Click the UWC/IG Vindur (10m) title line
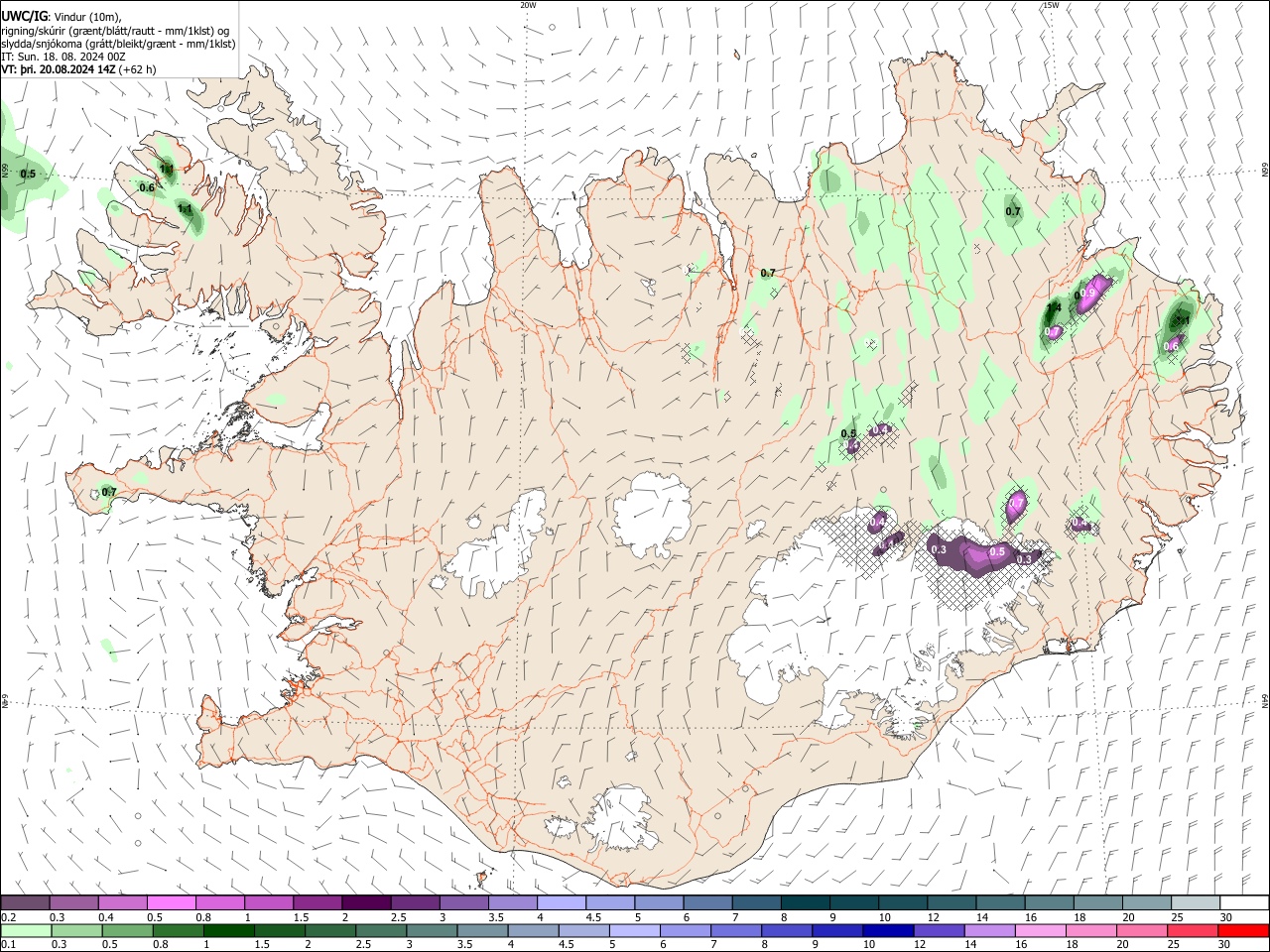 61,15
